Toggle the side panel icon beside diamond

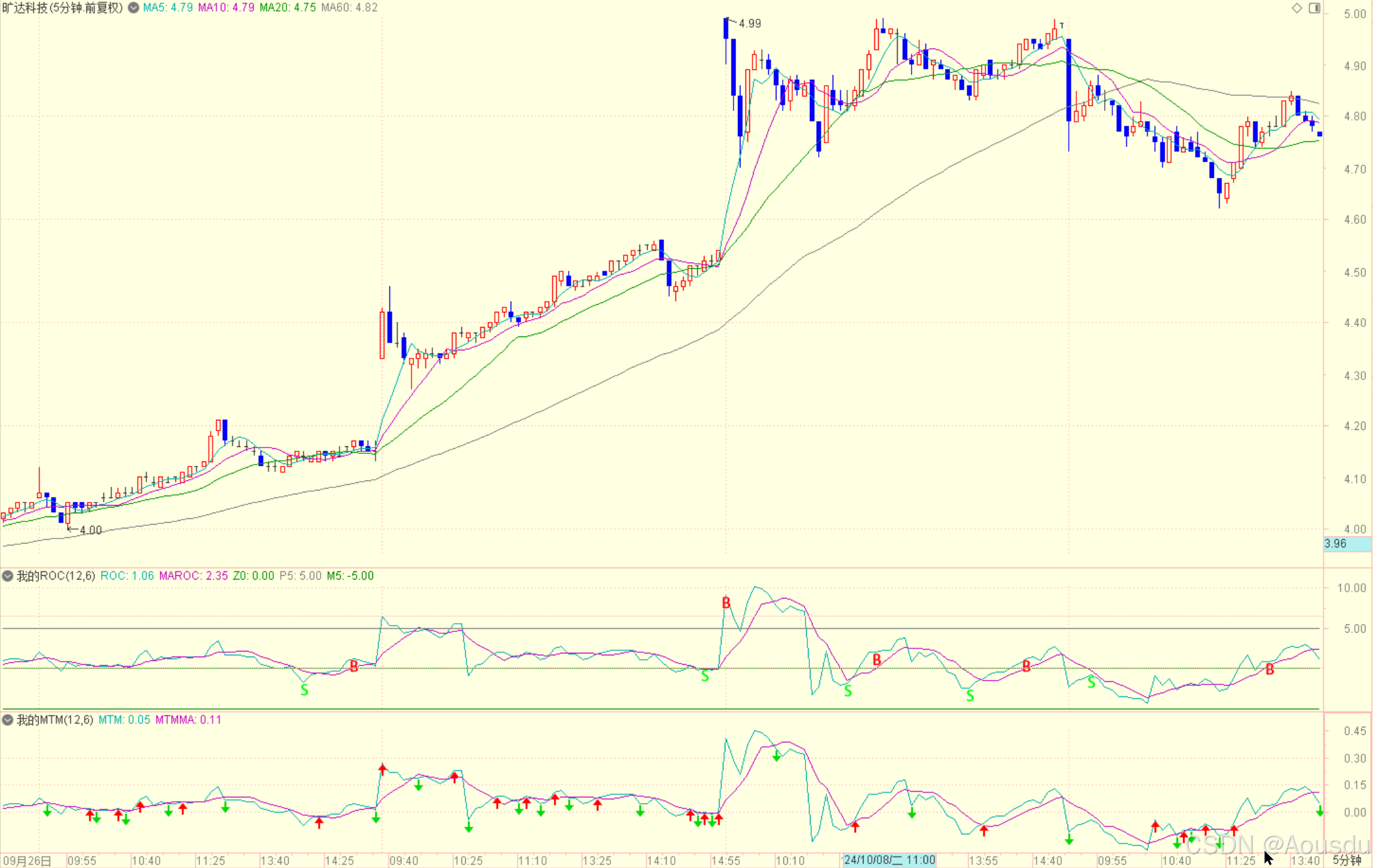point(1314,8)
